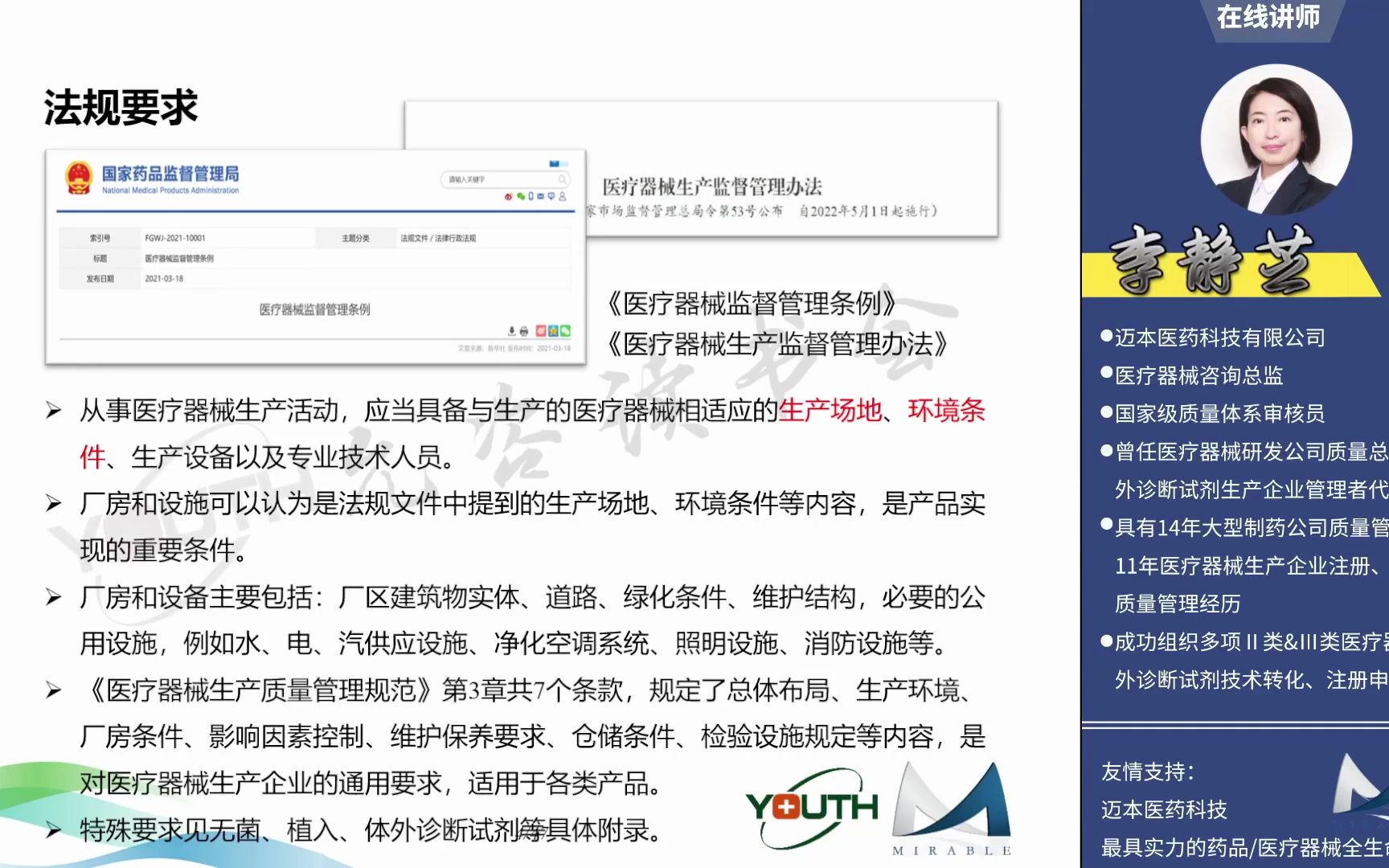
Task: Click index number FGWJ-2021-10001
Action: [174, 239]
